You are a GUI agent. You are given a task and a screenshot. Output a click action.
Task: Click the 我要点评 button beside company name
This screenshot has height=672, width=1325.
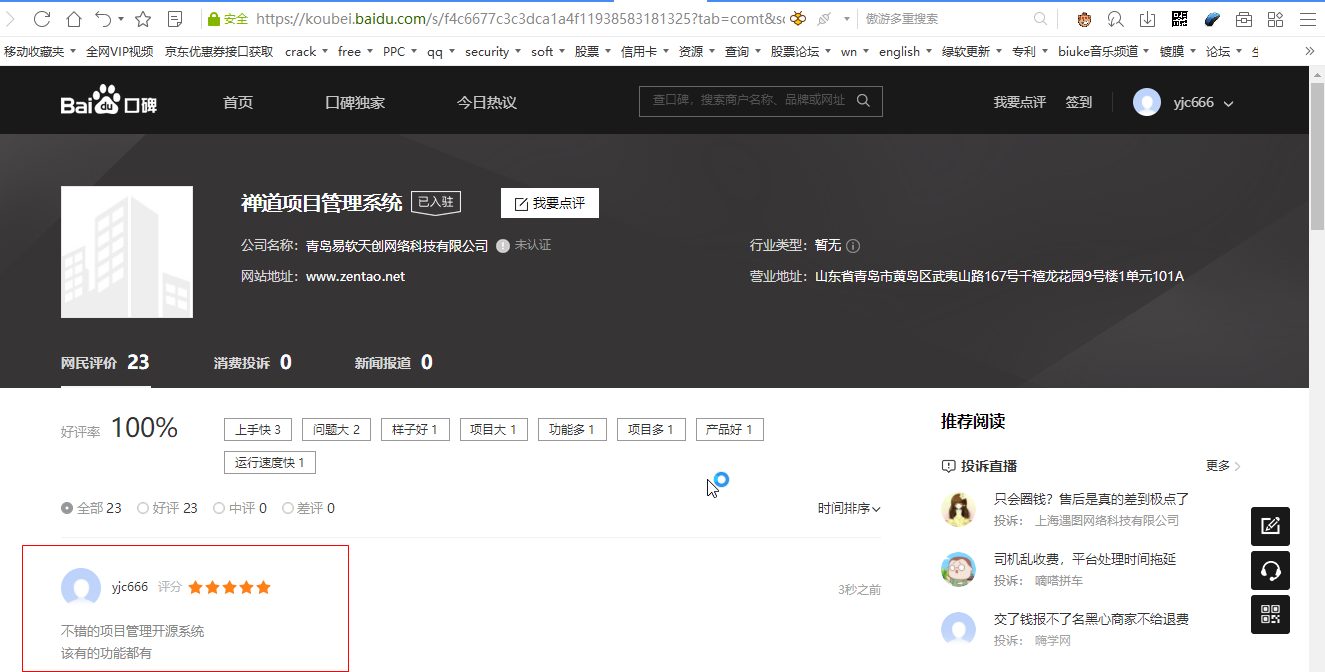550,203
